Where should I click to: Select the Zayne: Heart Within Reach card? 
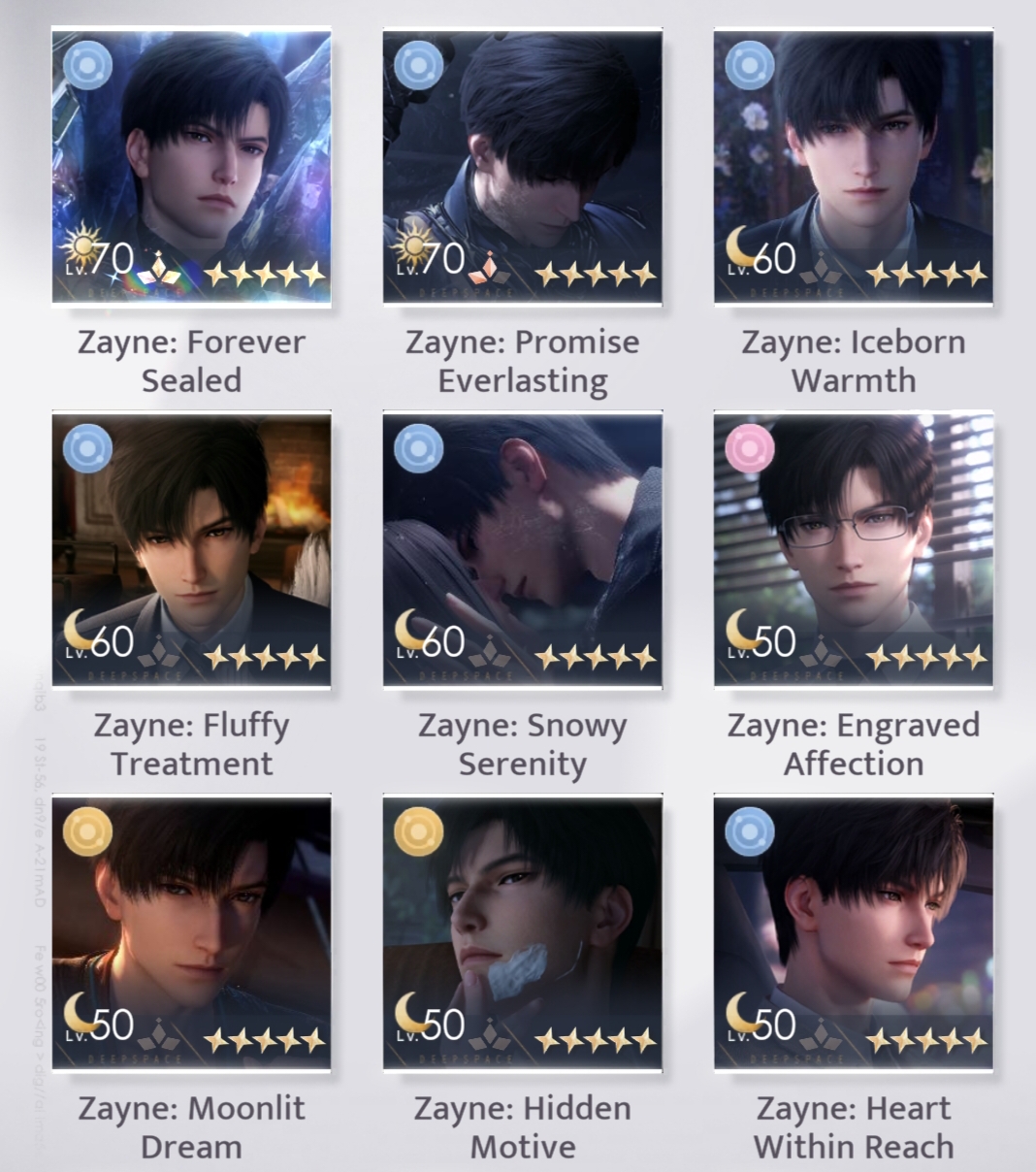tap(854, 933)
